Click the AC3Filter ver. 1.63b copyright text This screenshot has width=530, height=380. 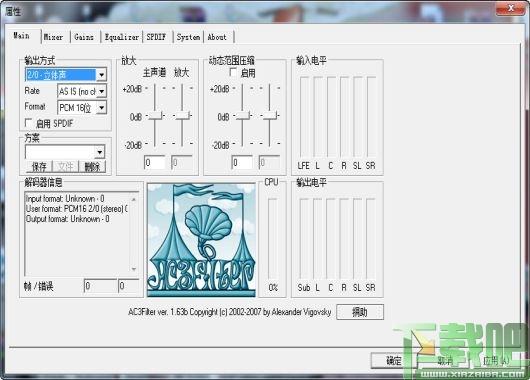pos(230,312)
